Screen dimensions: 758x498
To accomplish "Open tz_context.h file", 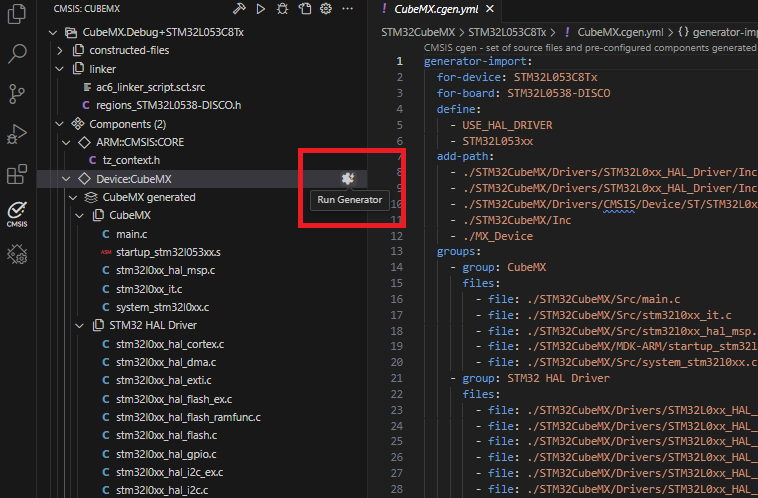I will (x=131, y=160).
